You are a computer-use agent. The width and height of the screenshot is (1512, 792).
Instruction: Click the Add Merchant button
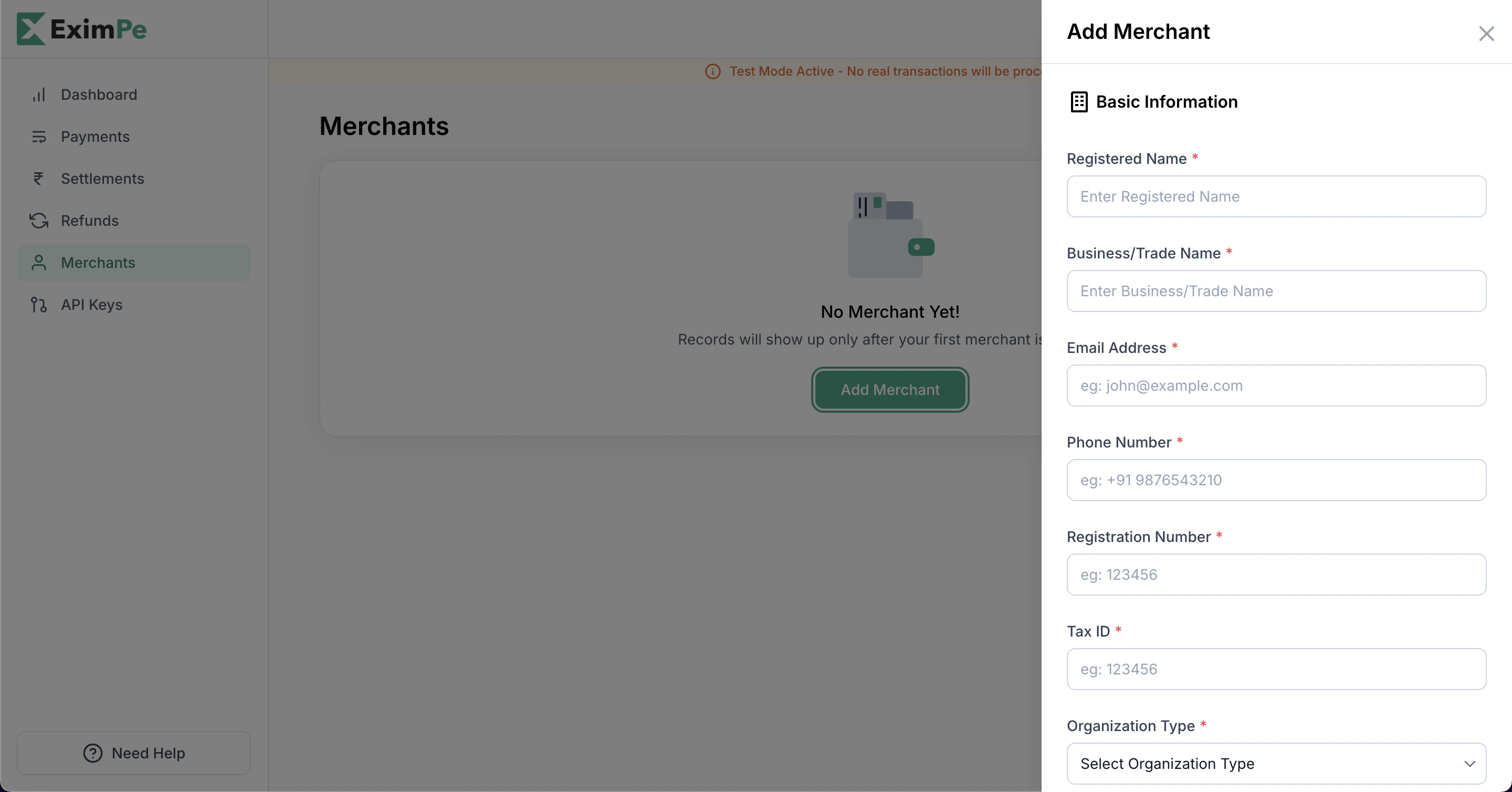pyautogui.click(x=889, y=389)
